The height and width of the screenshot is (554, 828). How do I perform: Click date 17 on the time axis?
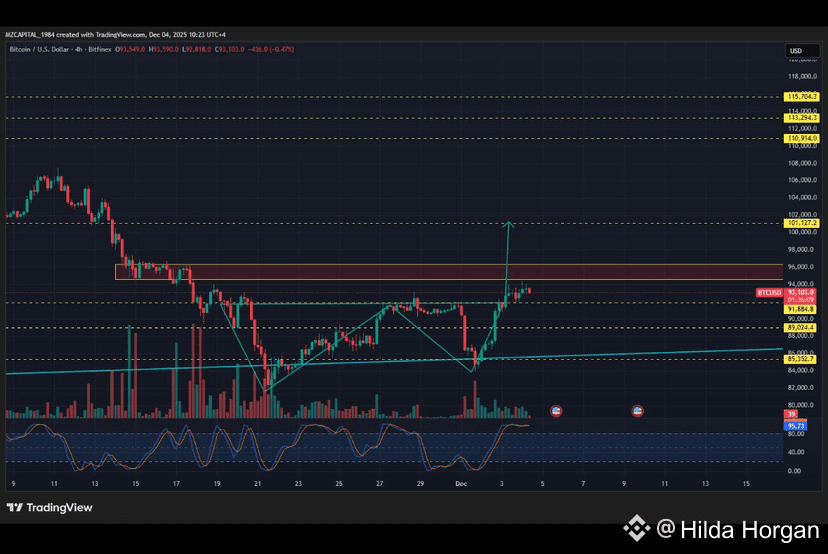[176, 484]
